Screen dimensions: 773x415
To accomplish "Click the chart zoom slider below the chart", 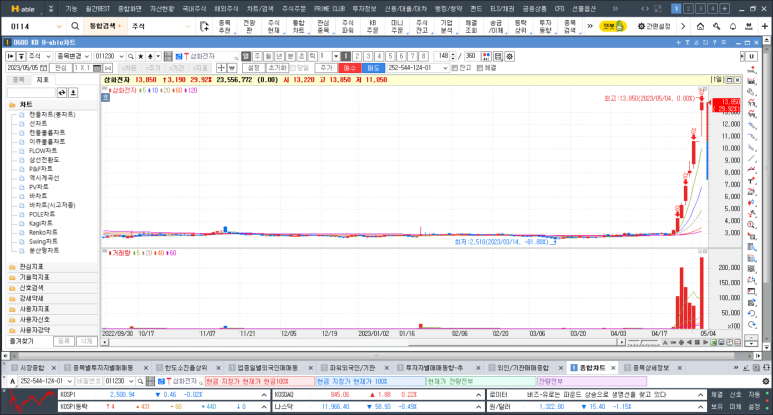I will 643,342.
